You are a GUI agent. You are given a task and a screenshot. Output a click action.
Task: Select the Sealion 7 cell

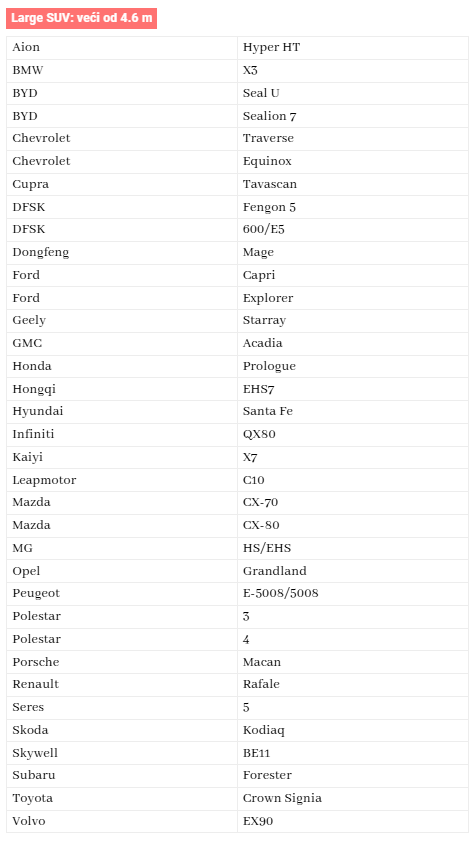click(x=353, y=116)
